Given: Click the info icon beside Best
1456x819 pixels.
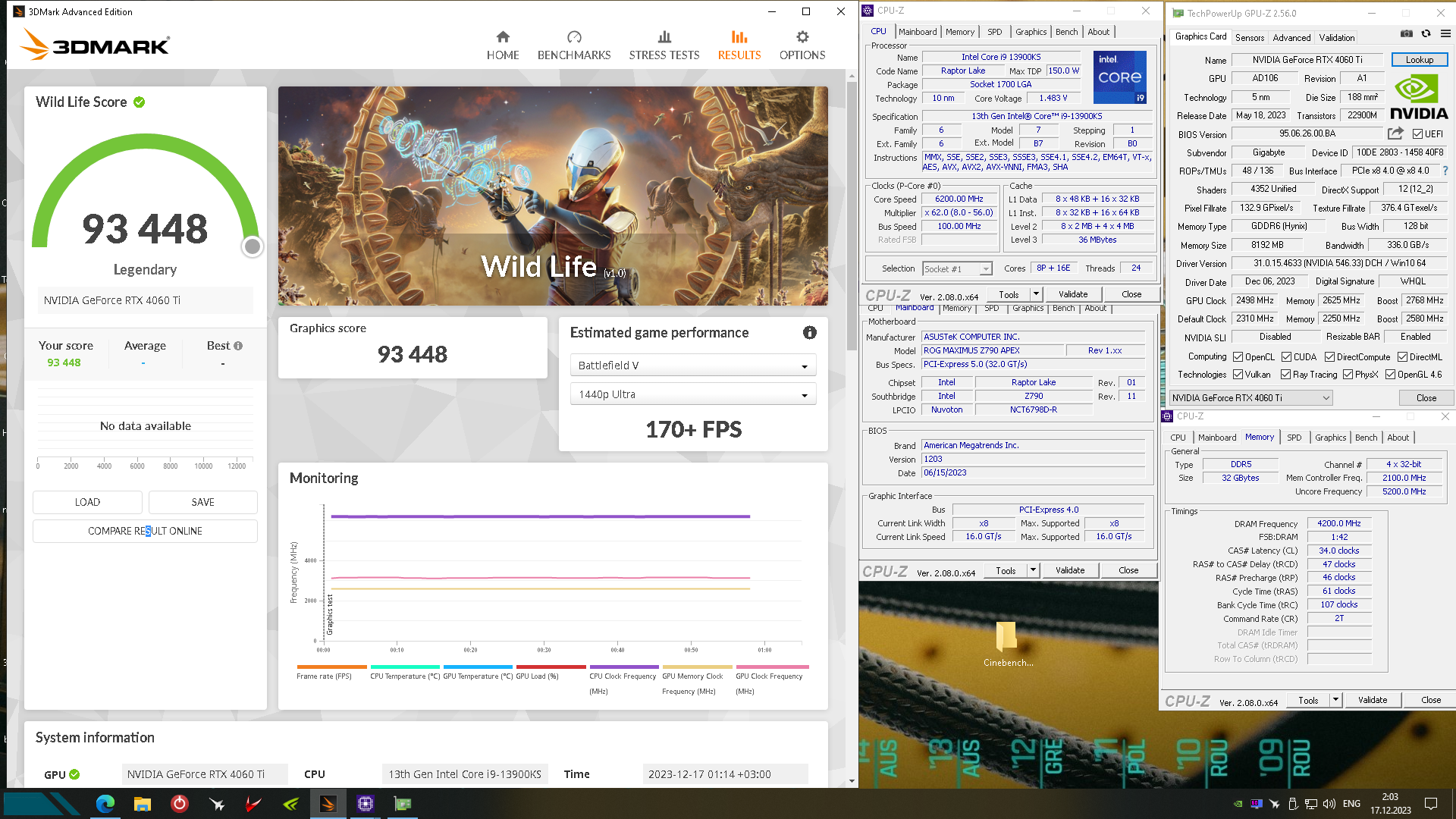Looking at the screenshot, I should coord(238,346).
